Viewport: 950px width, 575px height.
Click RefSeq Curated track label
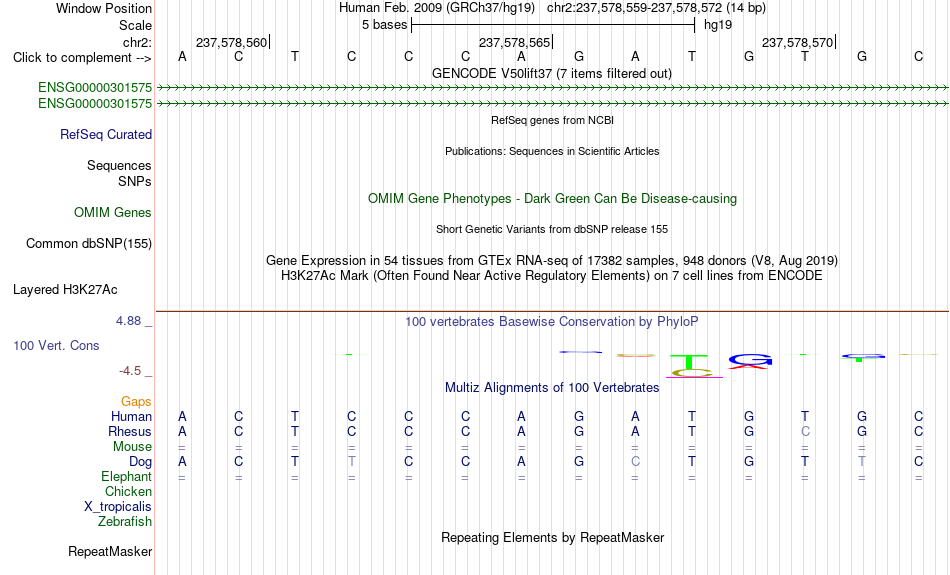coord(106,135)
